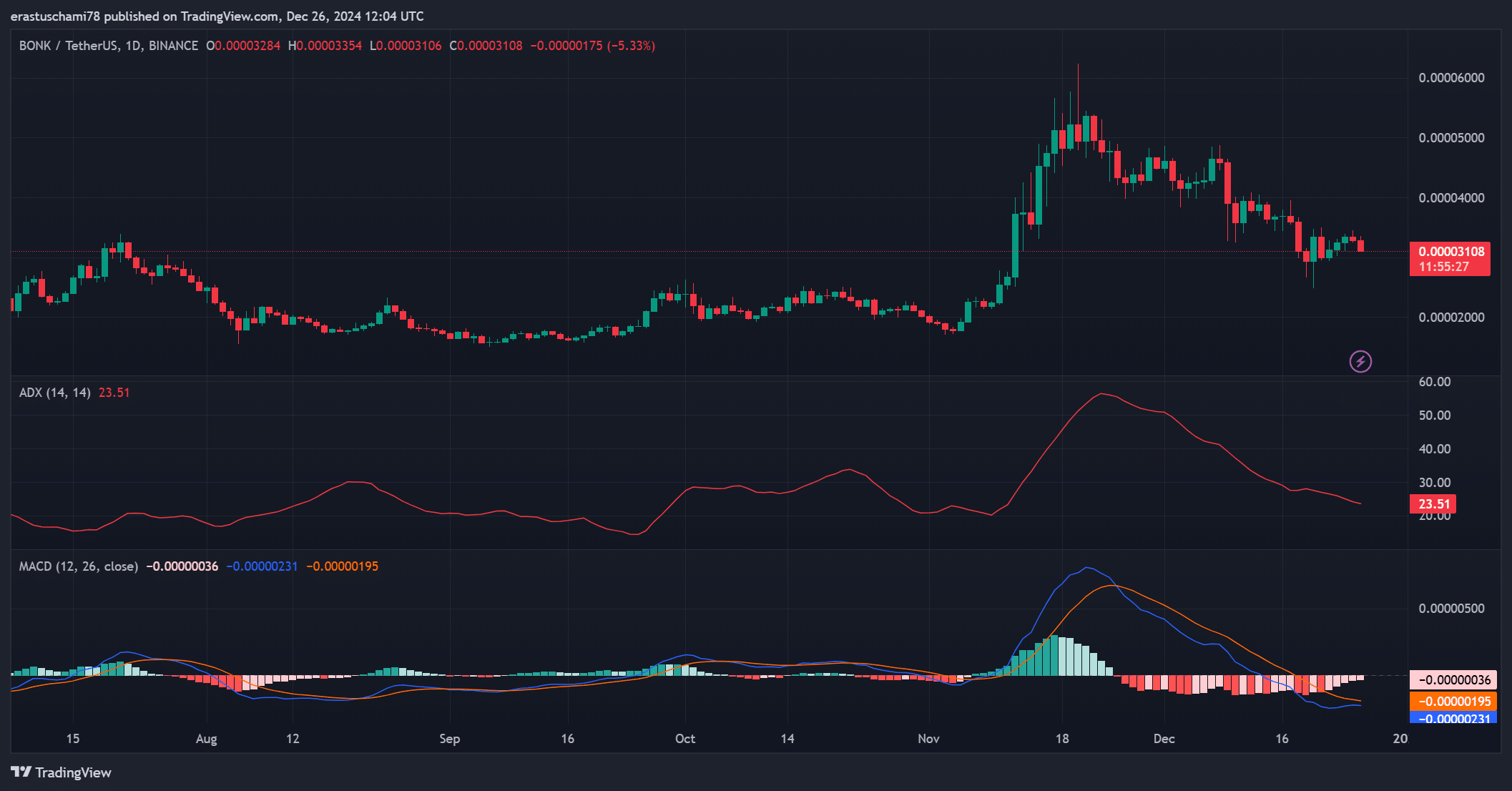Click the purple lightning bolt icon
This screenshot has width=1512, height=791.
[1360, 361]
